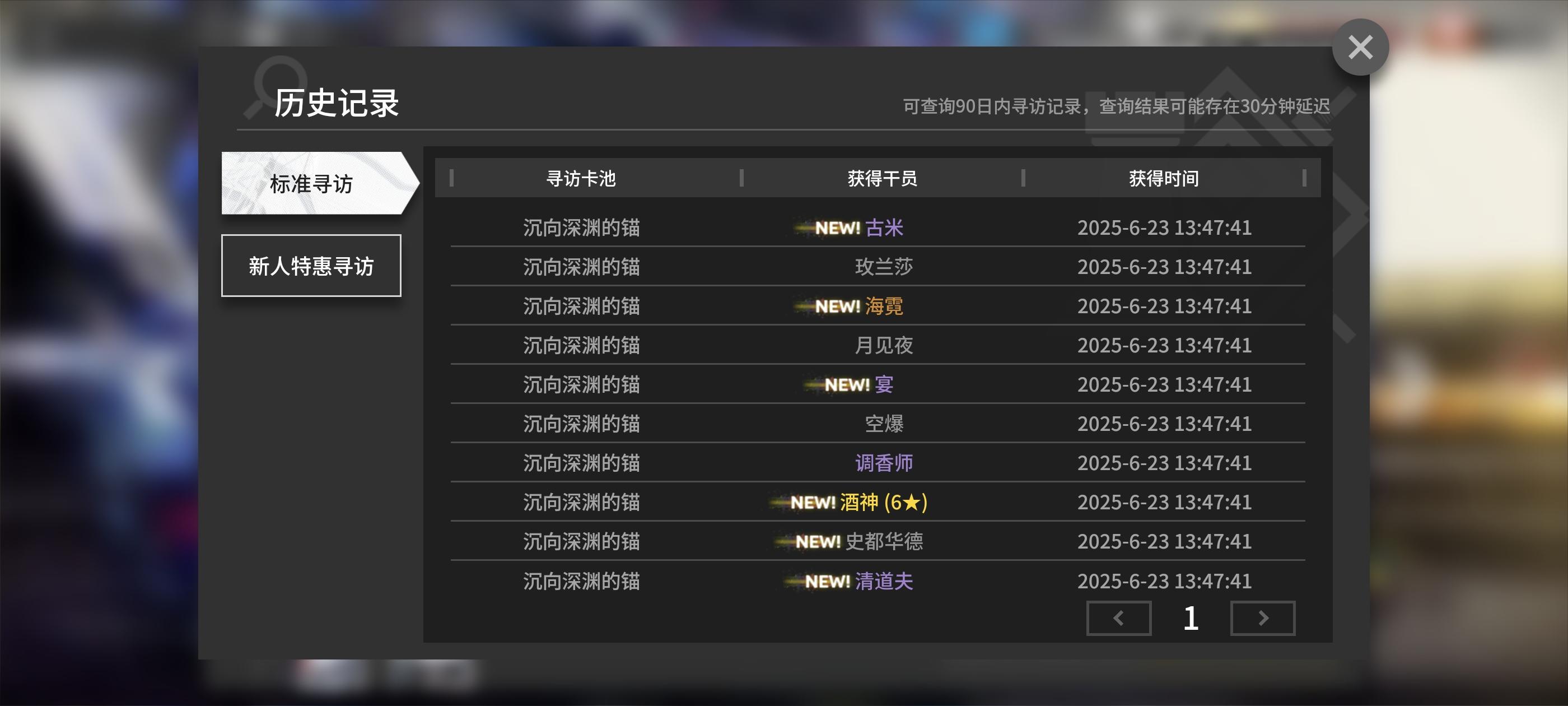Click the timestamp in the 调香师 row
Viewport: 1568px width, 706px height.
pyautogui.click(x=1164, y=463)
